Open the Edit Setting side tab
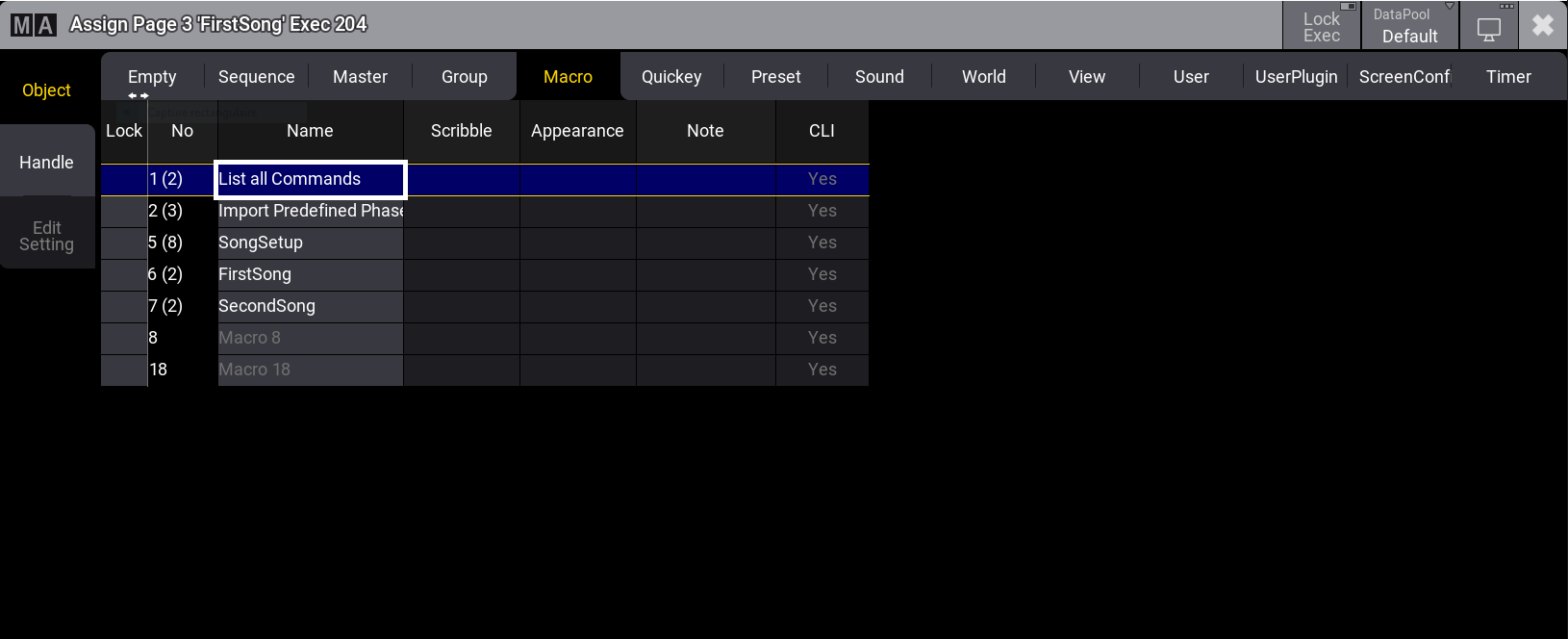Image resolution: width=1568 pixels, height=639 pixels. 46,236
